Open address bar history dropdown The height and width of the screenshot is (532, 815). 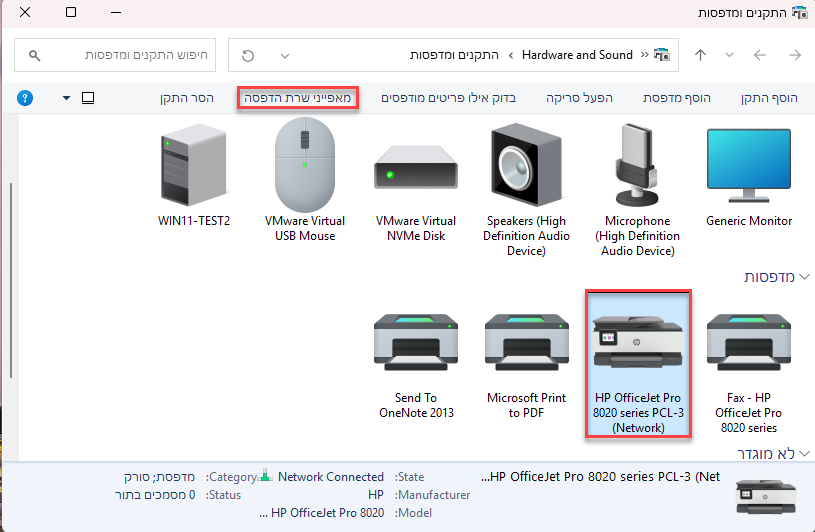(285, 55)
